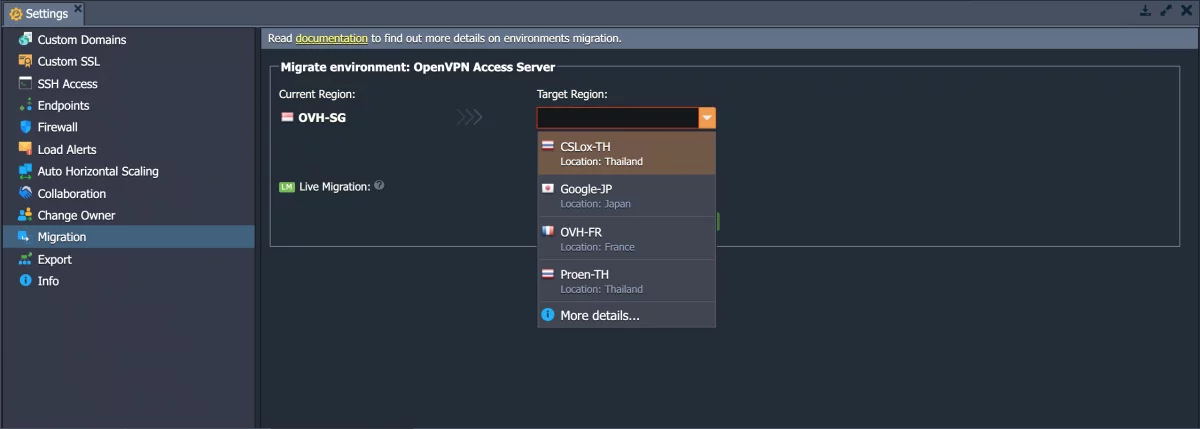Choose Proen-TH Thailand as target region

[627, 281]
